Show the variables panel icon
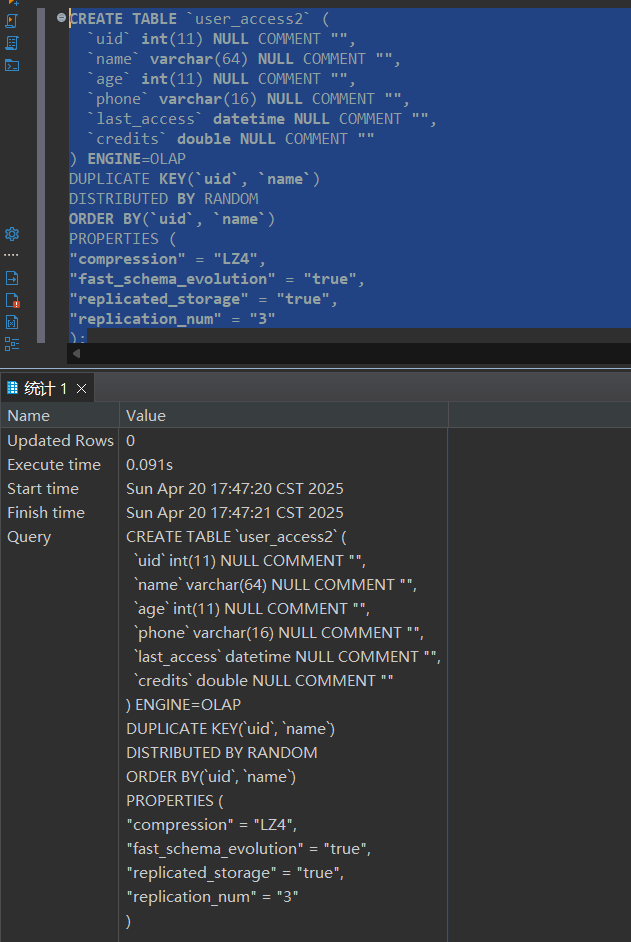This screenshot has height=942, width=631. point(12,322)
